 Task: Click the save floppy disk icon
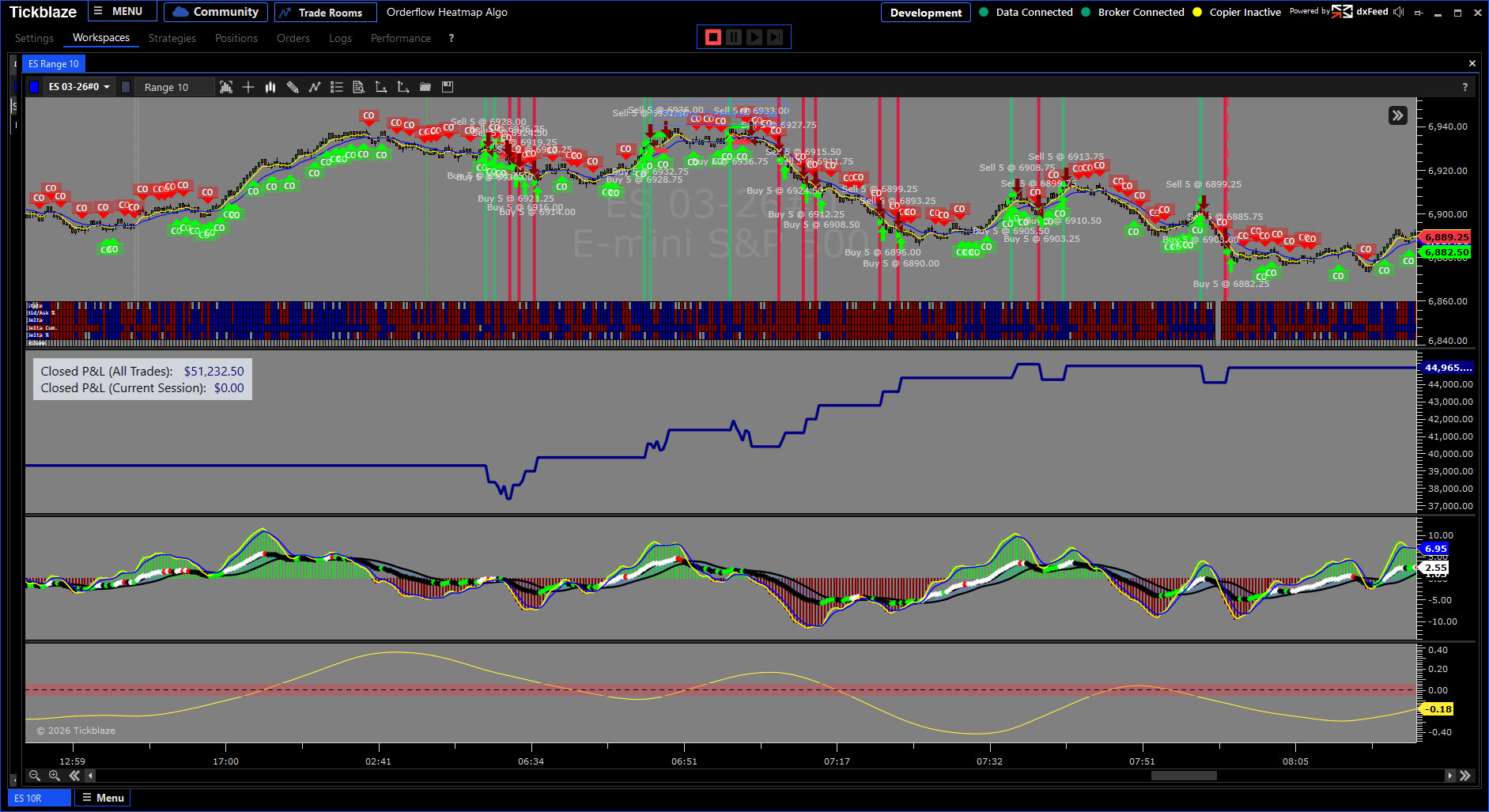[x=448, y=87]
